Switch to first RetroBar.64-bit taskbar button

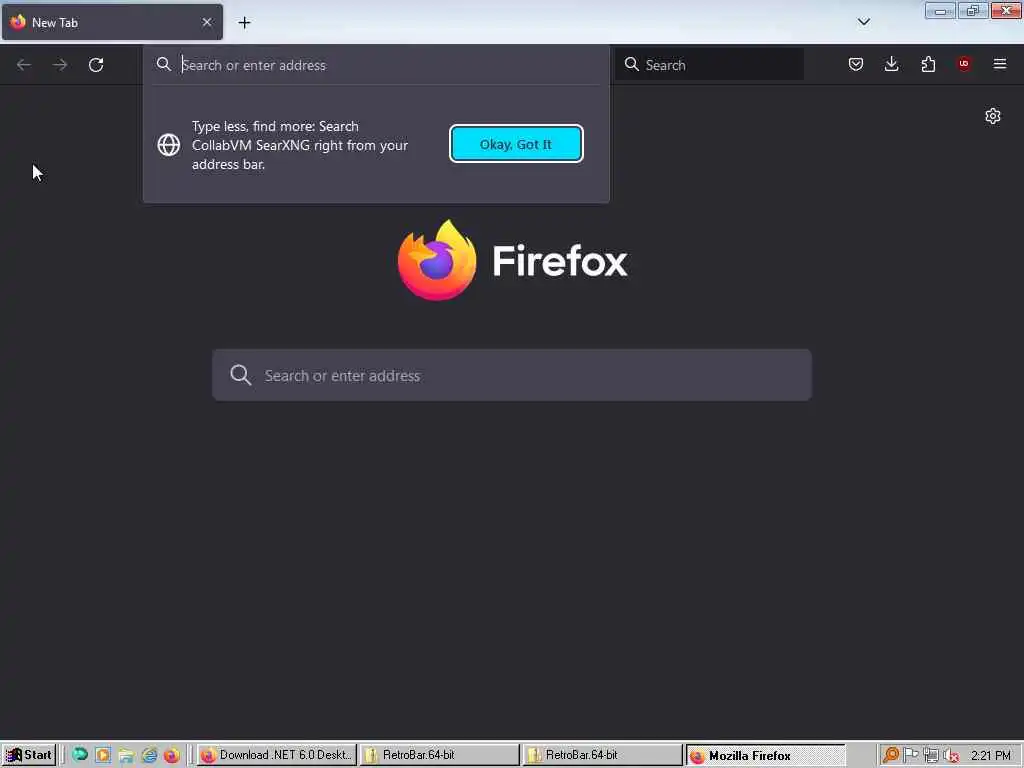[440, 756]
